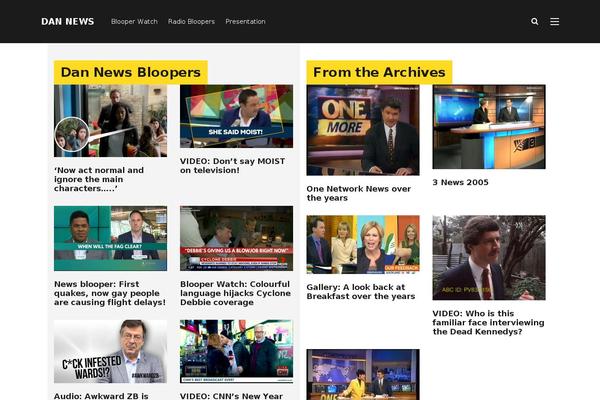Viewport: 600px width, 400px height.
Task: Open newsroom thumbnail with presenter in yellow jacket
Action: [363, 374]
